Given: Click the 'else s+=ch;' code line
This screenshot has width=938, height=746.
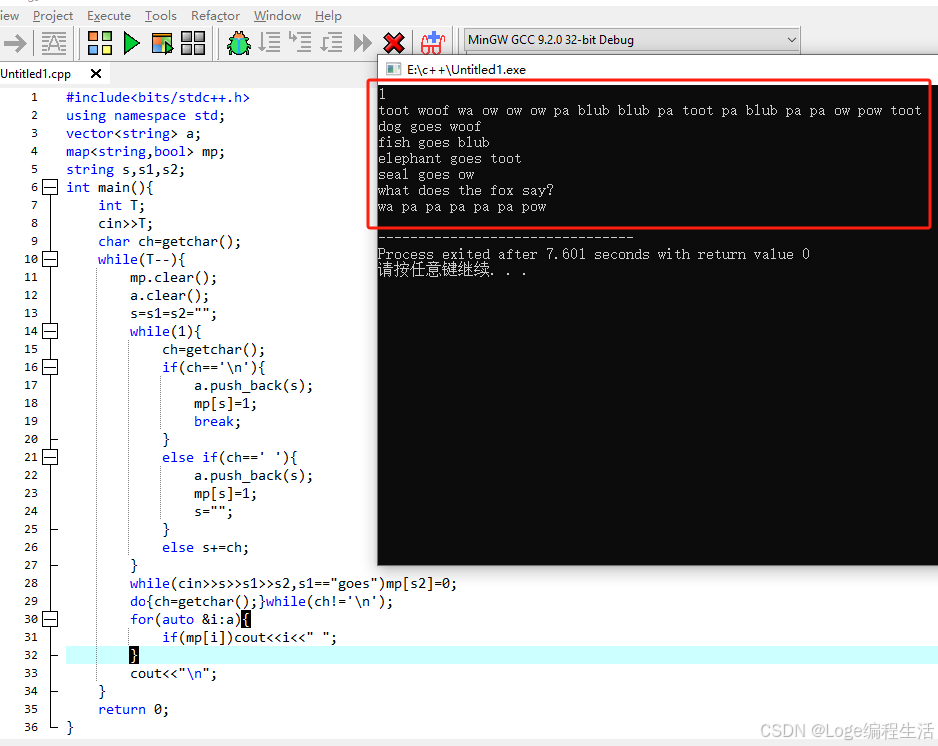Looking at the screenshot, I should coord(205,547).
